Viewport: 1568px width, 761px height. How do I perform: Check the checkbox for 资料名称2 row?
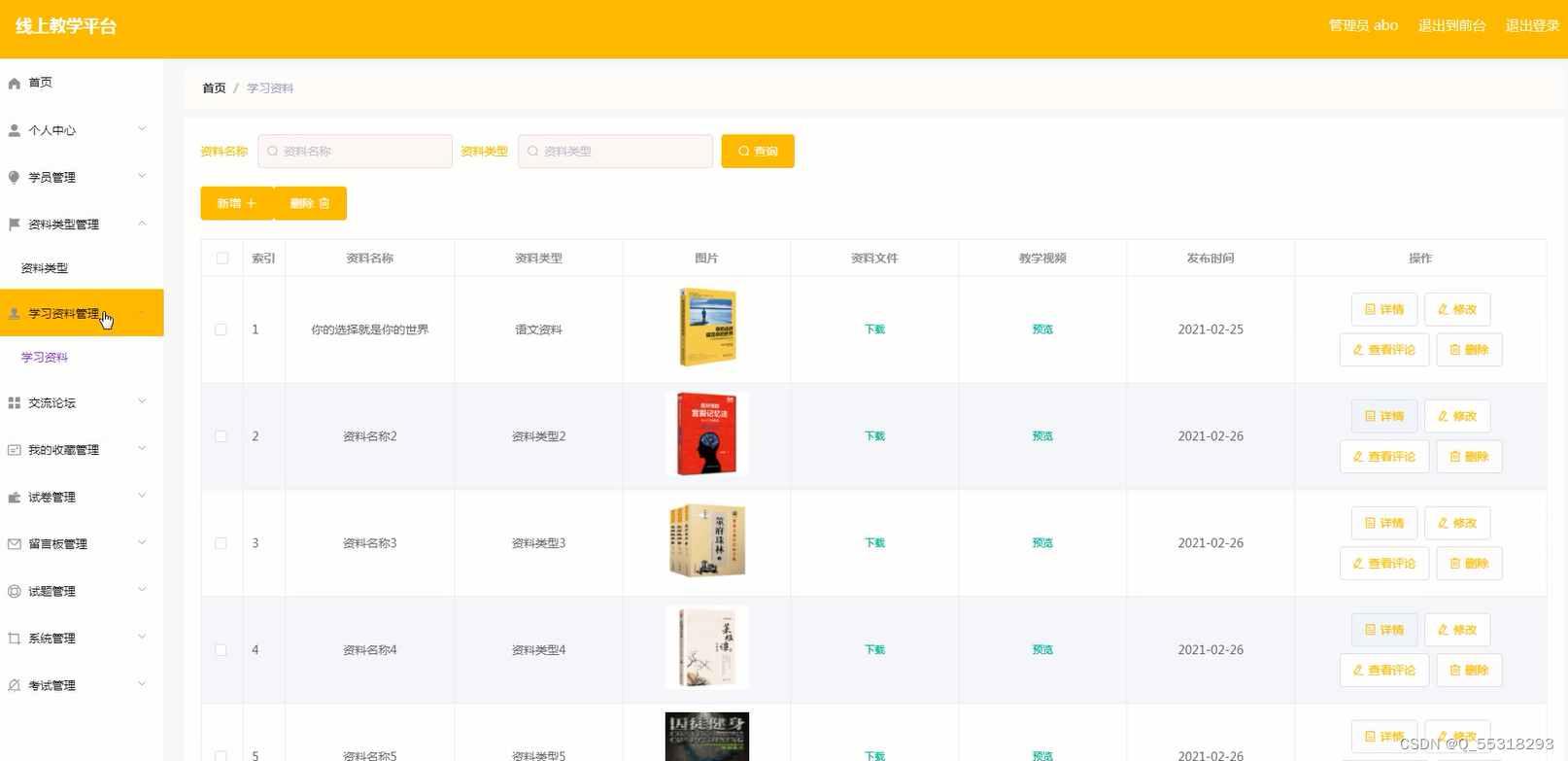coord(222,436)
